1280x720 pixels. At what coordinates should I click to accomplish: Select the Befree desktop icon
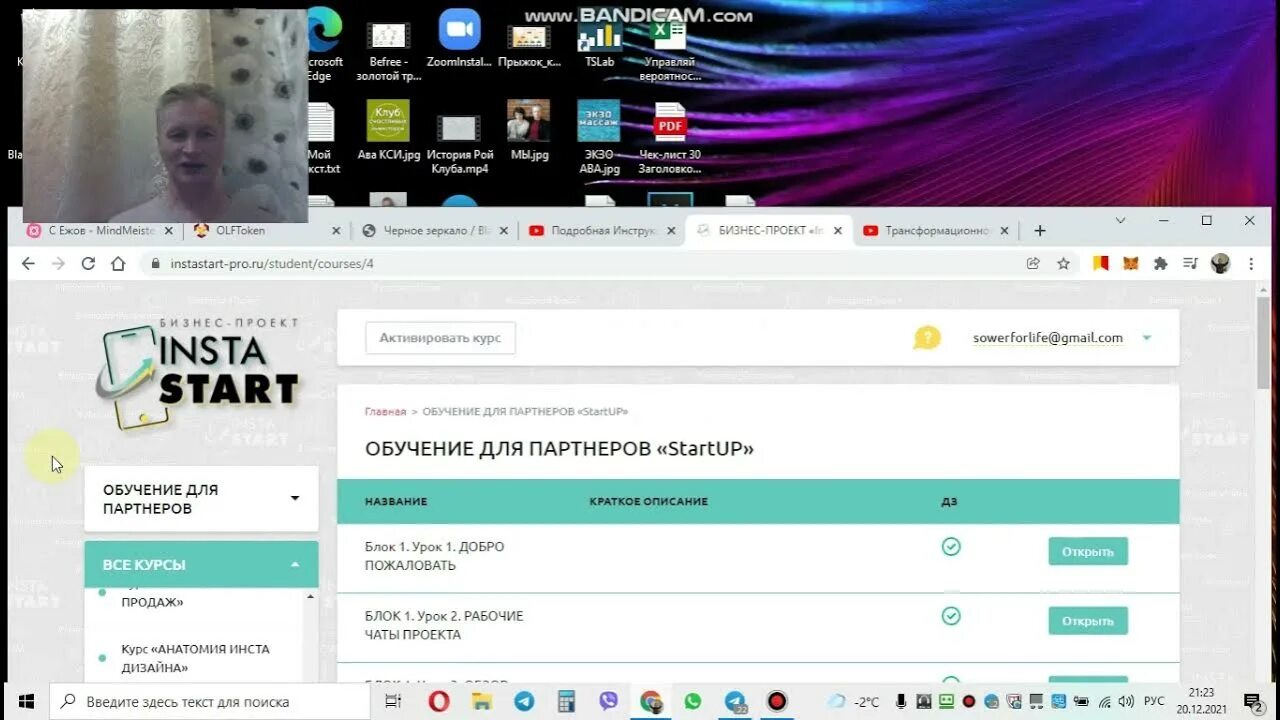pos(389,50)
